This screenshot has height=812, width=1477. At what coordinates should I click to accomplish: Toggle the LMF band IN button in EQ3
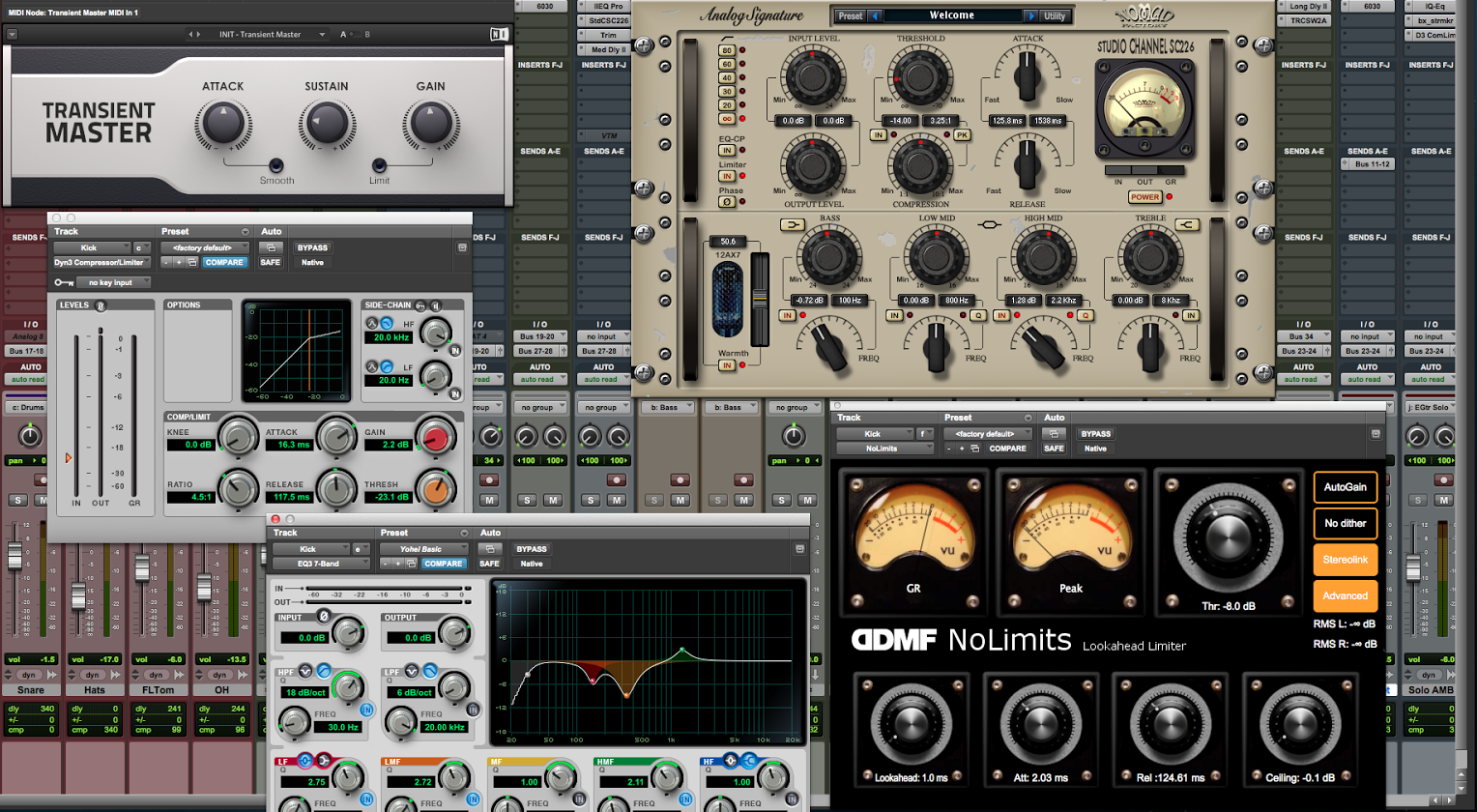click(474, 799)
